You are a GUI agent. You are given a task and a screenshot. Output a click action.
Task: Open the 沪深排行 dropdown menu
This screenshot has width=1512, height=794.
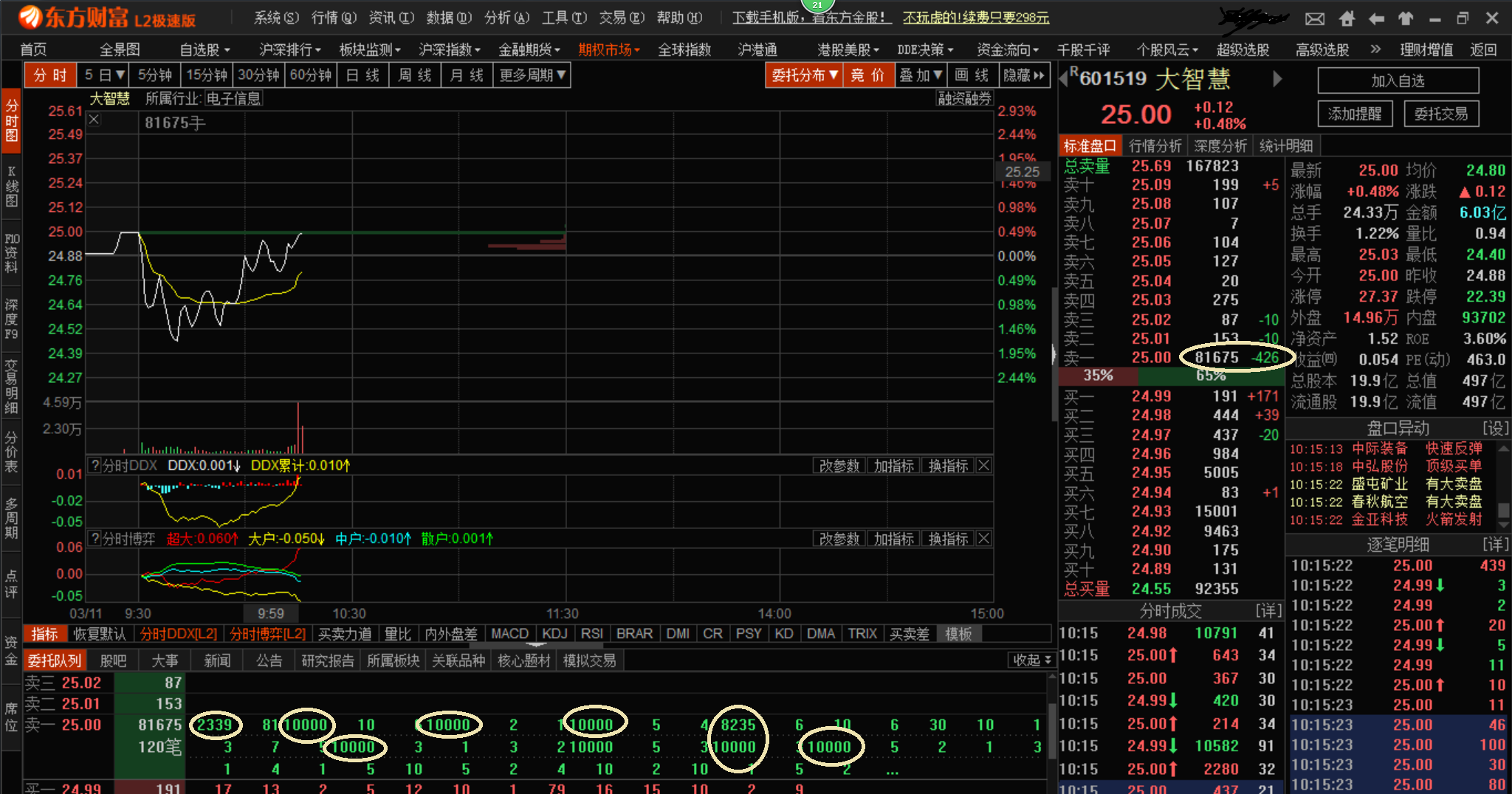click(x=290, y=49)
